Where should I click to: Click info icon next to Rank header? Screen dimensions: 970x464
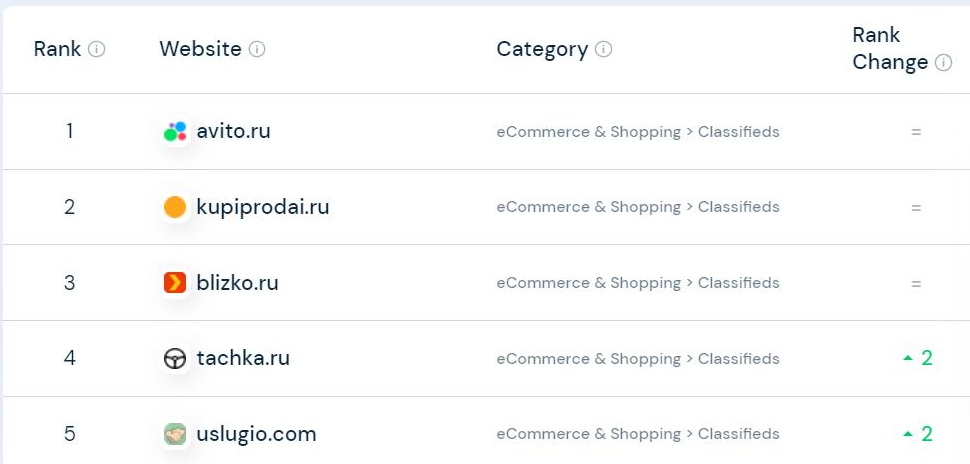[x=97, y=49]
